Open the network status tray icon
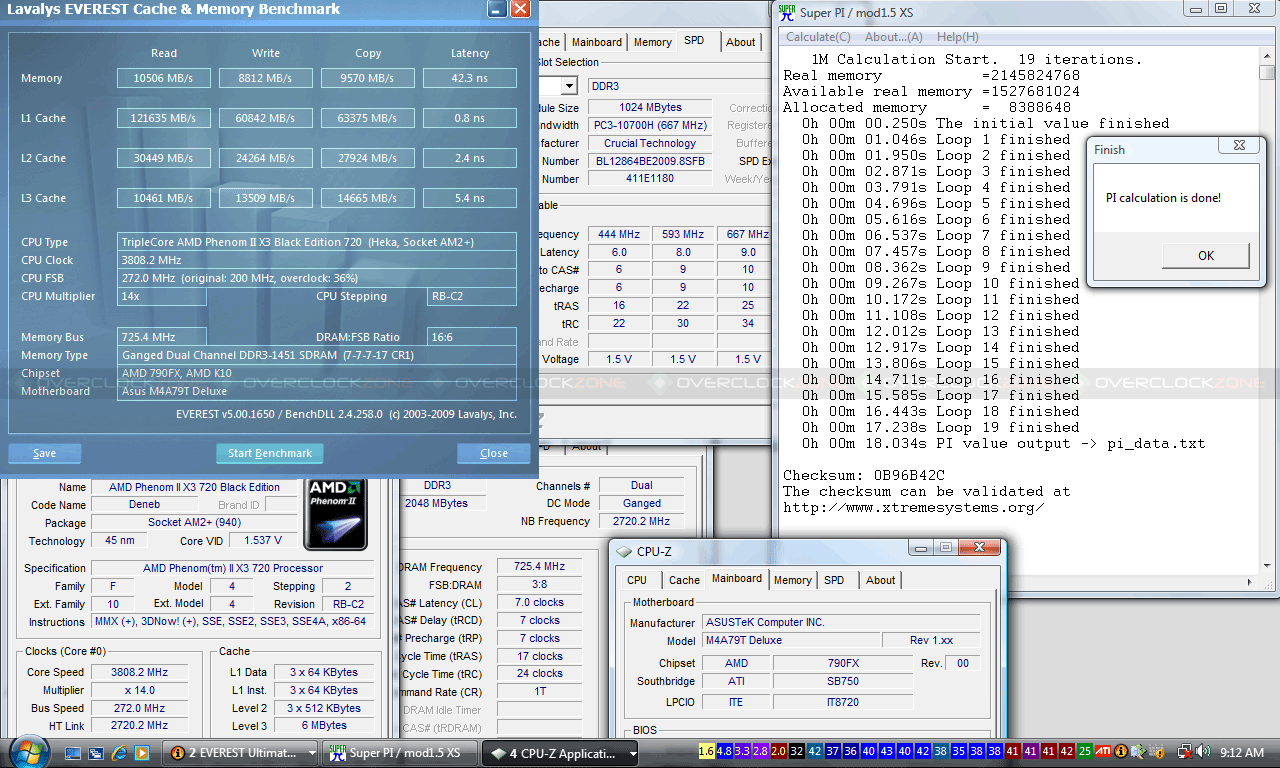This screenshot has width=1280, height=768. [1184, 751]
